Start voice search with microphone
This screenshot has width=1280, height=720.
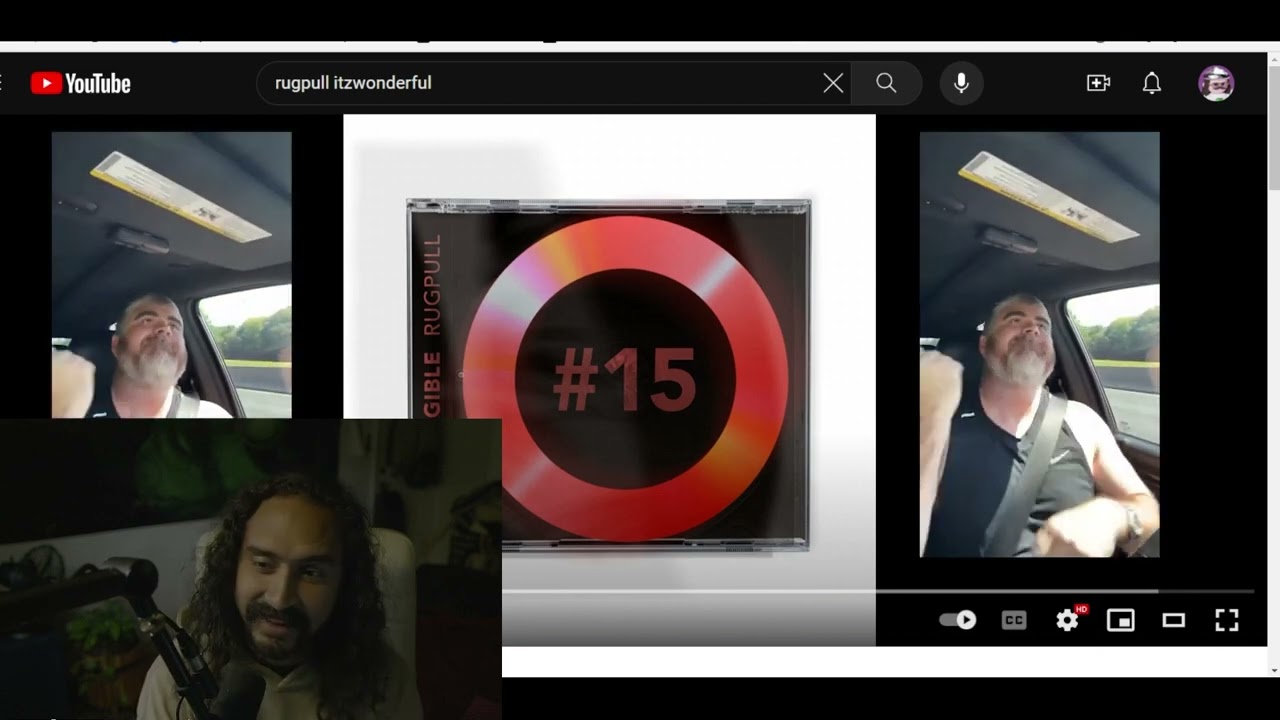click(x=961, y=83)
